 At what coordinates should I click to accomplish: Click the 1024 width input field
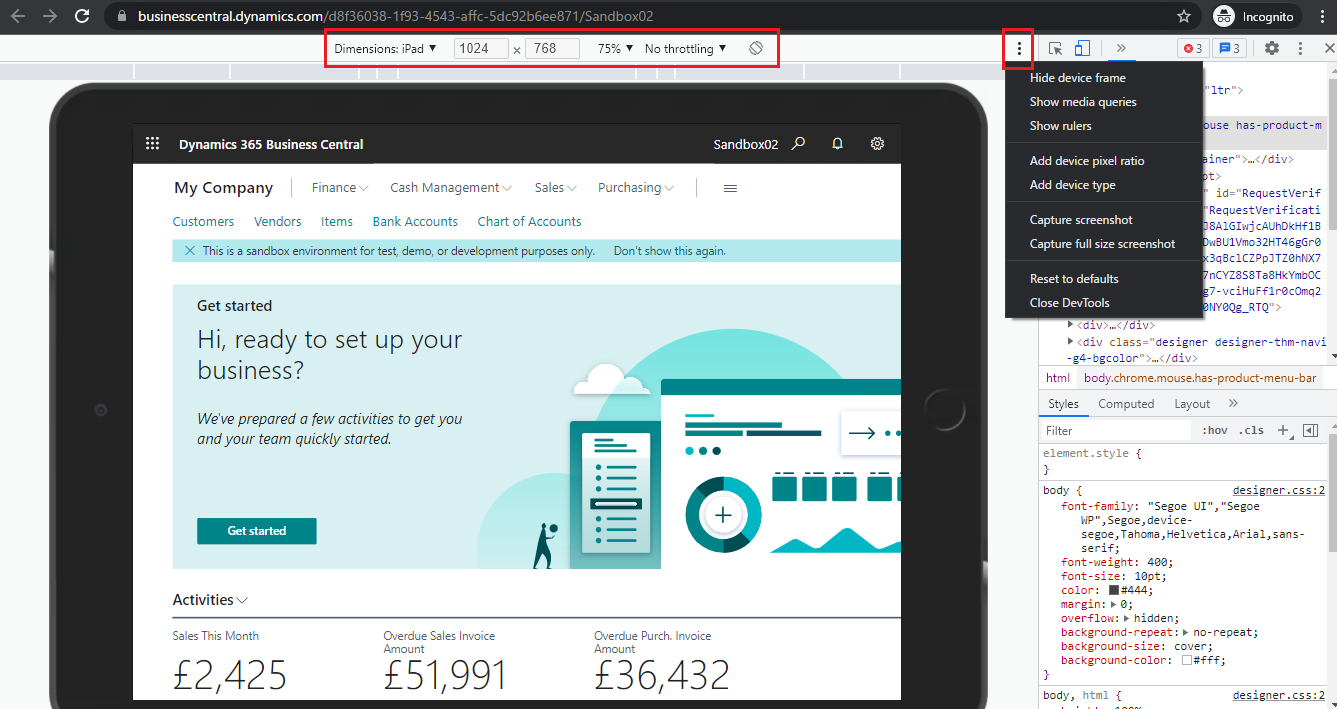[480, 48]
